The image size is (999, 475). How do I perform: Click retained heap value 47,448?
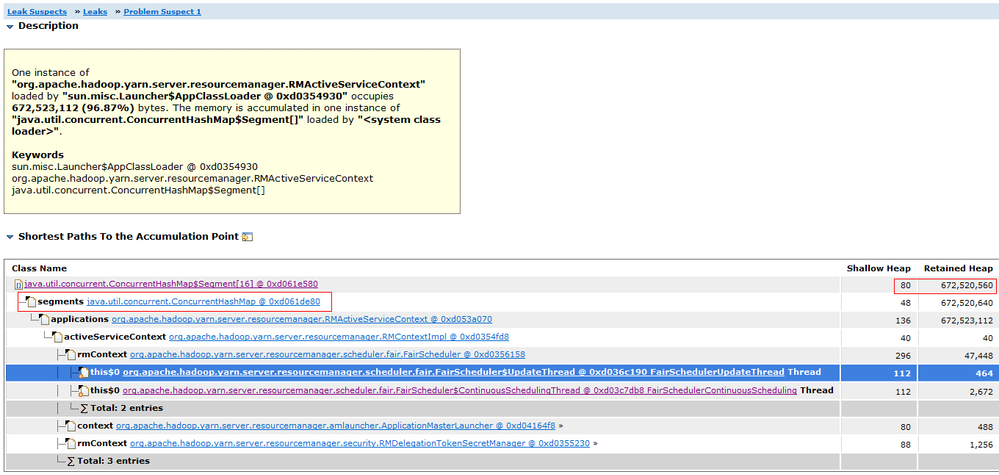[979, 355]
